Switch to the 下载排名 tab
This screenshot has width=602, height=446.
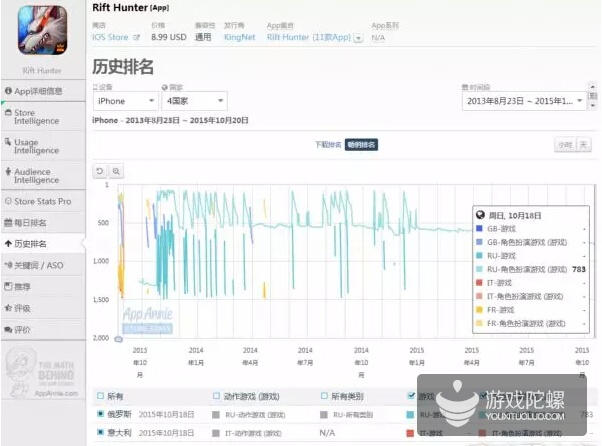328,145
